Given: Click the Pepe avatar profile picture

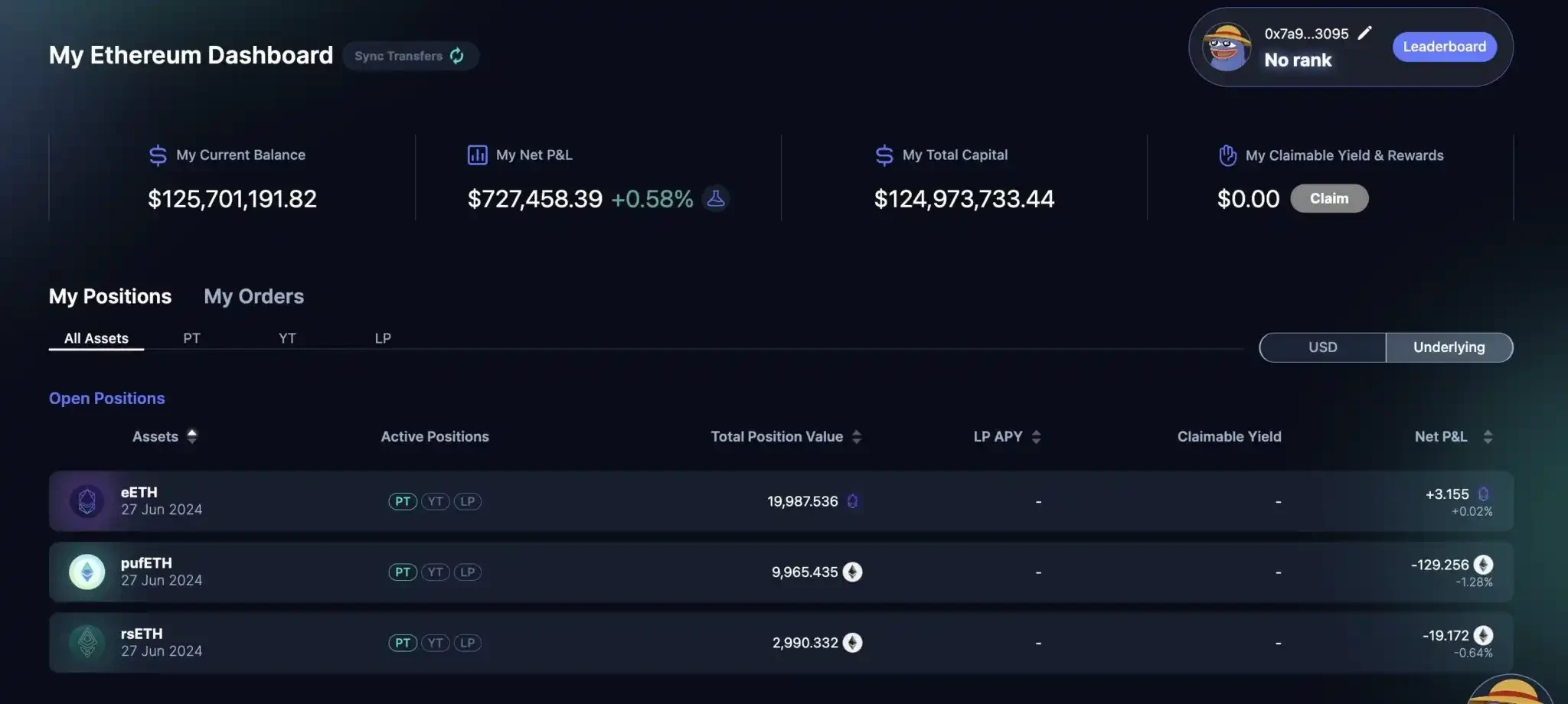Looking at the screenshot, I should (1227, 47).
